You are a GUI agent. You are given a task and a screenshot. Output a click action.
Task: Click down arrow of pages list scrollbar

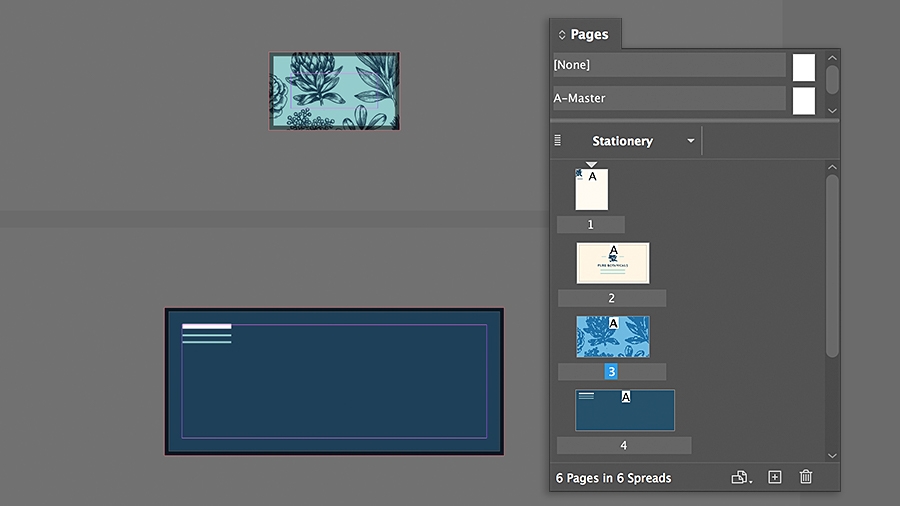[x=832, y=456]
